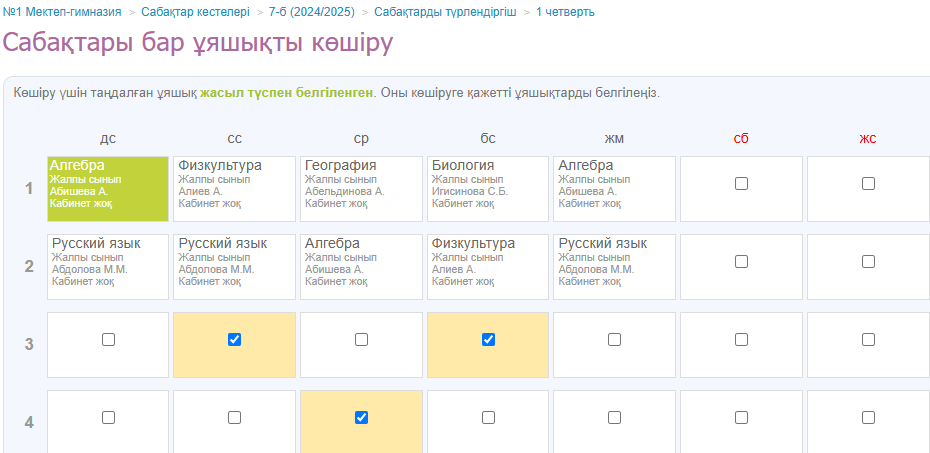Open the 1 четверть breadcrumb link
The image size is (930, 453).
[565, 12]
